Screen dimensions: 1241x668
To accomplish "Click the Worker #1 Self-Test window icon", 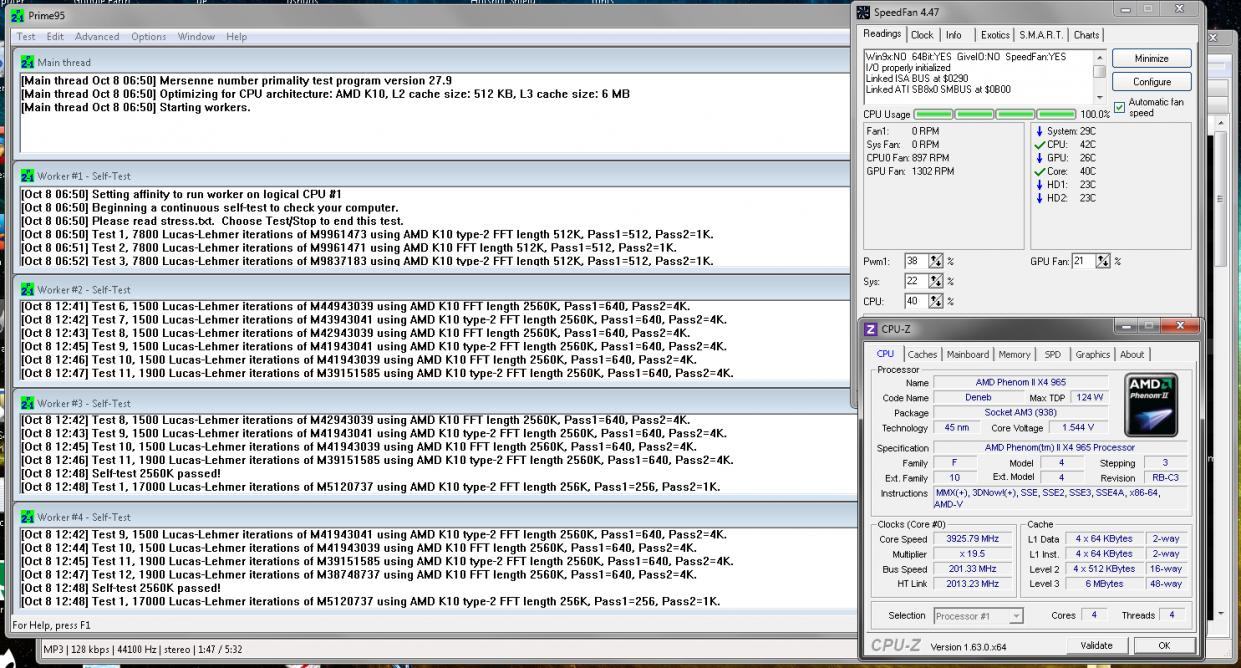I will (27, 176).
